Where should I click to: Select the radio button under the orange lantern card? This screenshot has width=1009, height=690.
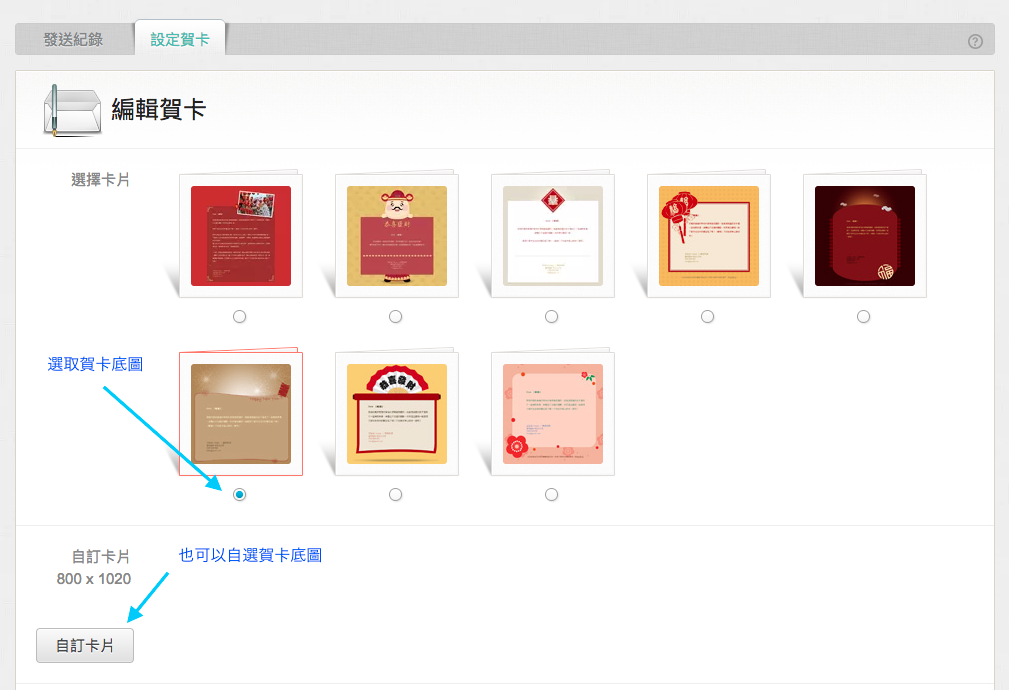tap(707, 317)
